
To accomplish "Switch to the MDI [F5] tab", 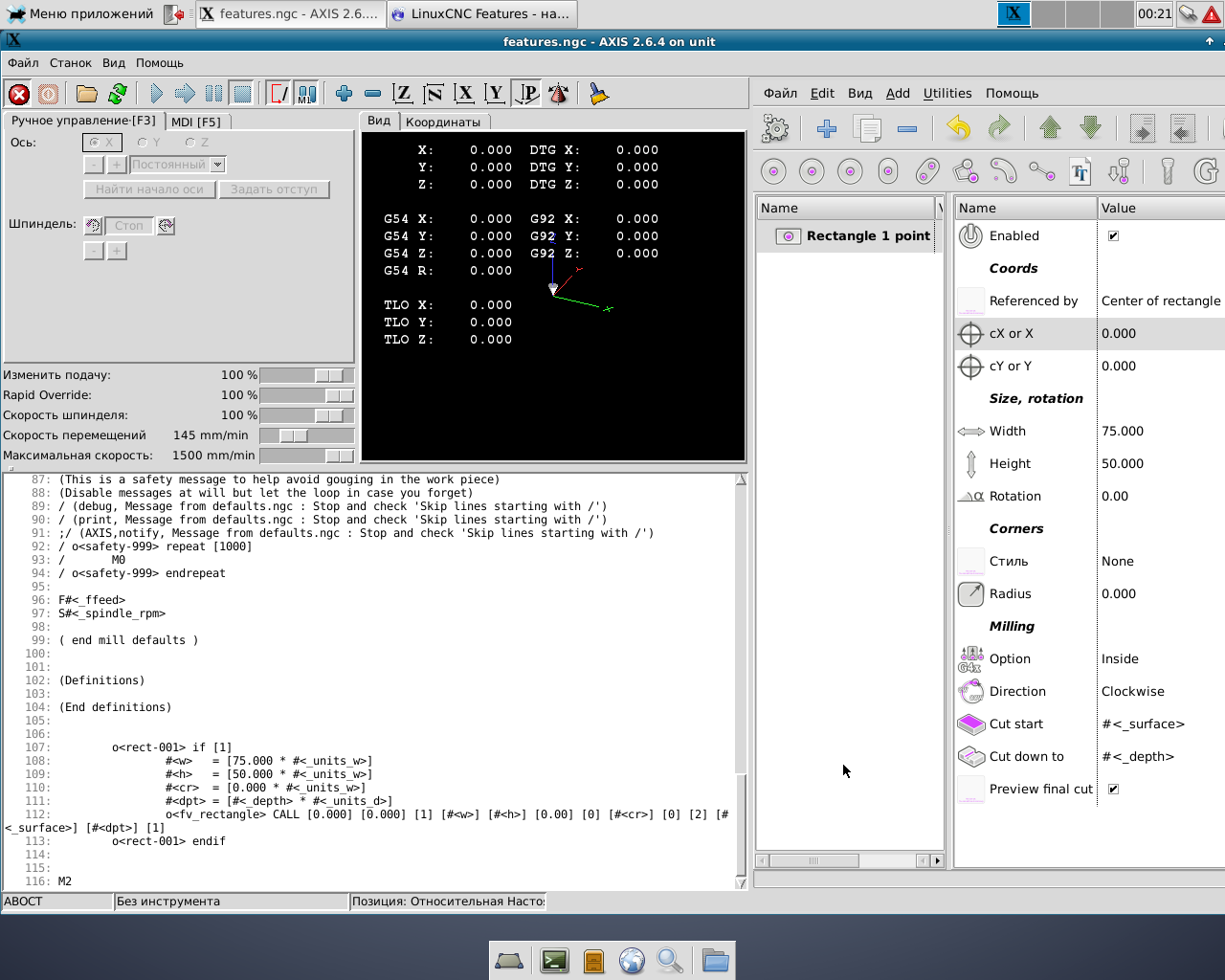I will coord(195,122).
